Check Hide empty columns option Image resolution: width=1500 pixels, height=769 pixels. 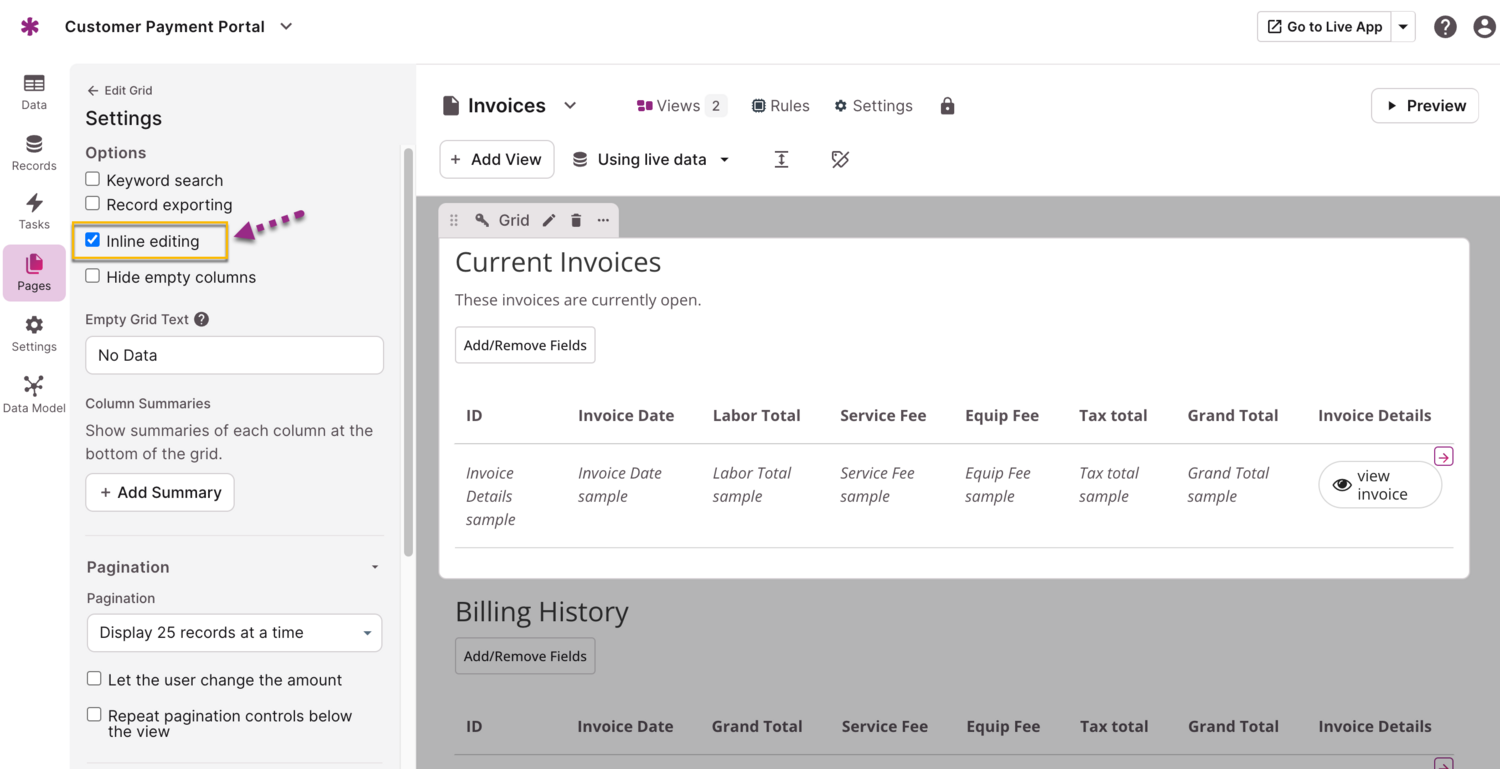93,276
